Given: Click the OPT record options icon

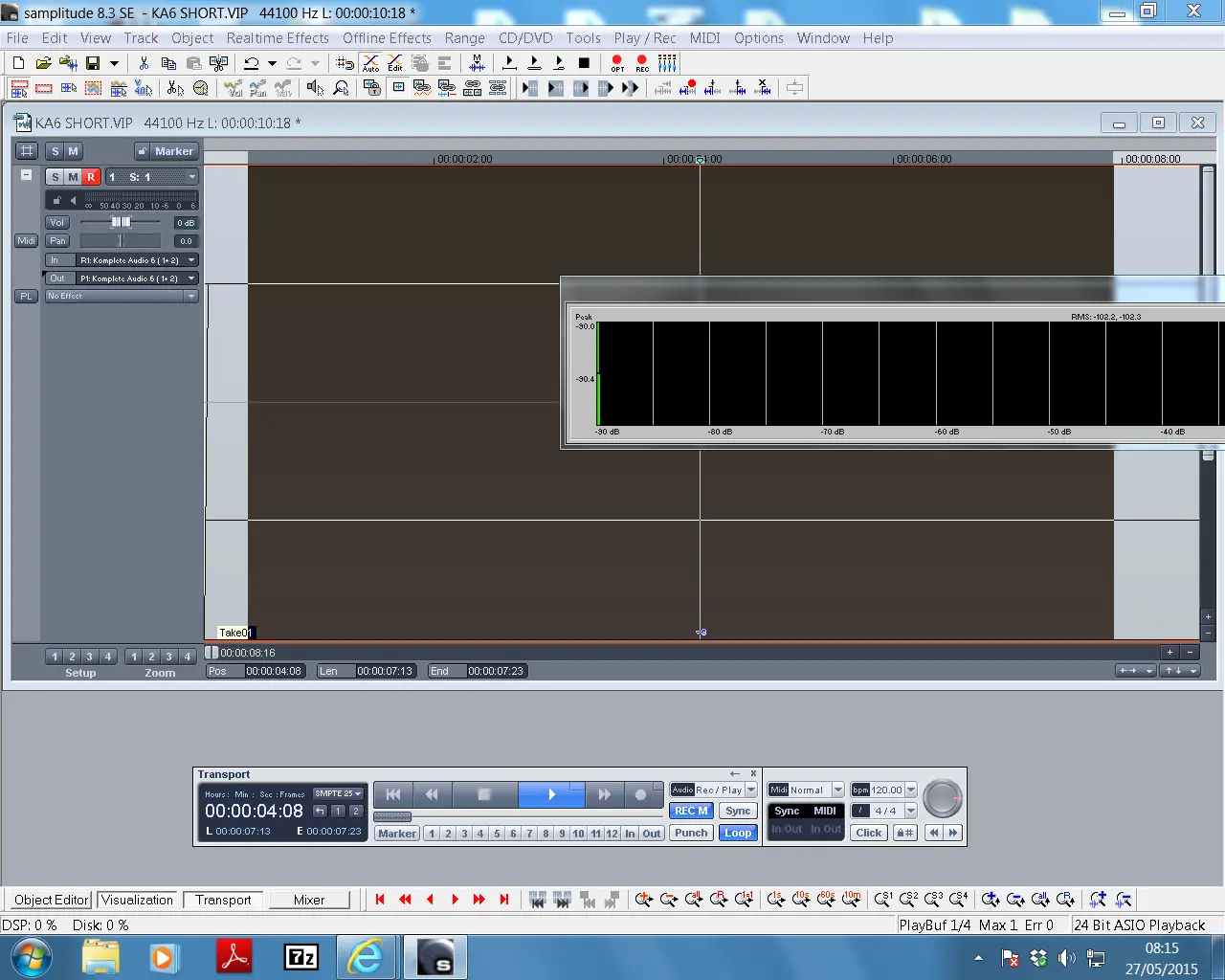Looking at the screenshot, I should pos(617,63).
